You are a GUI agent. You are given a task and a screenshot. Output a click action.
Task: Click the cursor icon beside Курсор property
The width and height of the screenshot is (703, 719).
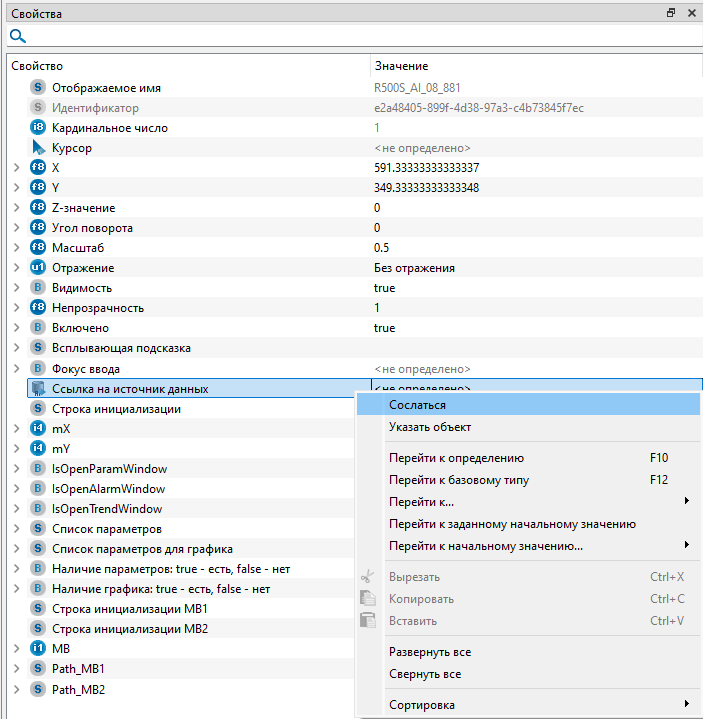39,148
